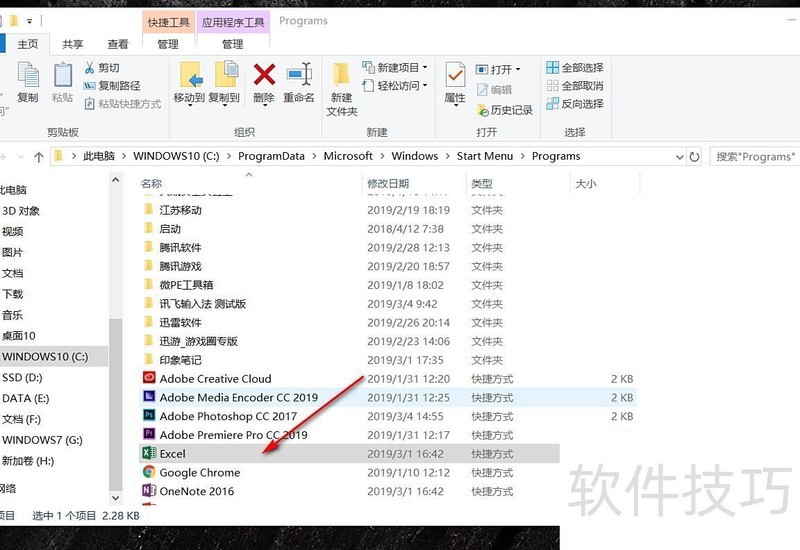Screen dimensions: 800x550
Task: Click the red Delete X icon
Action: 264,75
